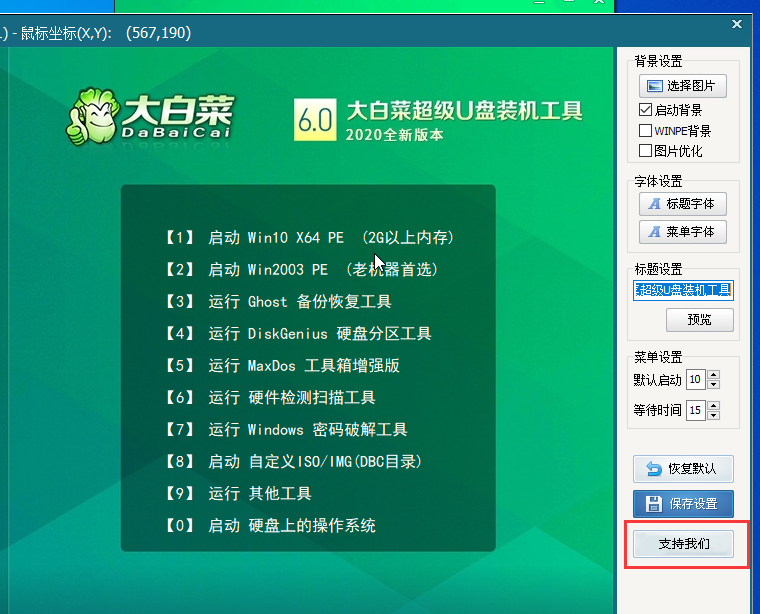Click the 标题设置 title text field
This screenshot has width=760, height=614.
[x=684, y=290]
